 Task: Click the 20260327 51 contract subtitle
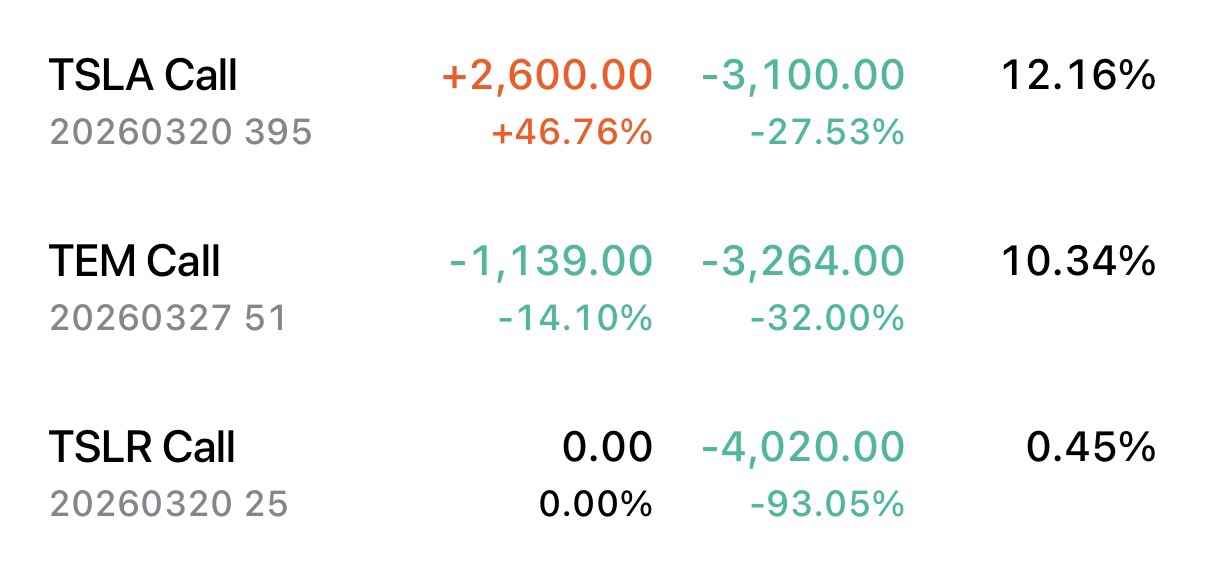168,319
